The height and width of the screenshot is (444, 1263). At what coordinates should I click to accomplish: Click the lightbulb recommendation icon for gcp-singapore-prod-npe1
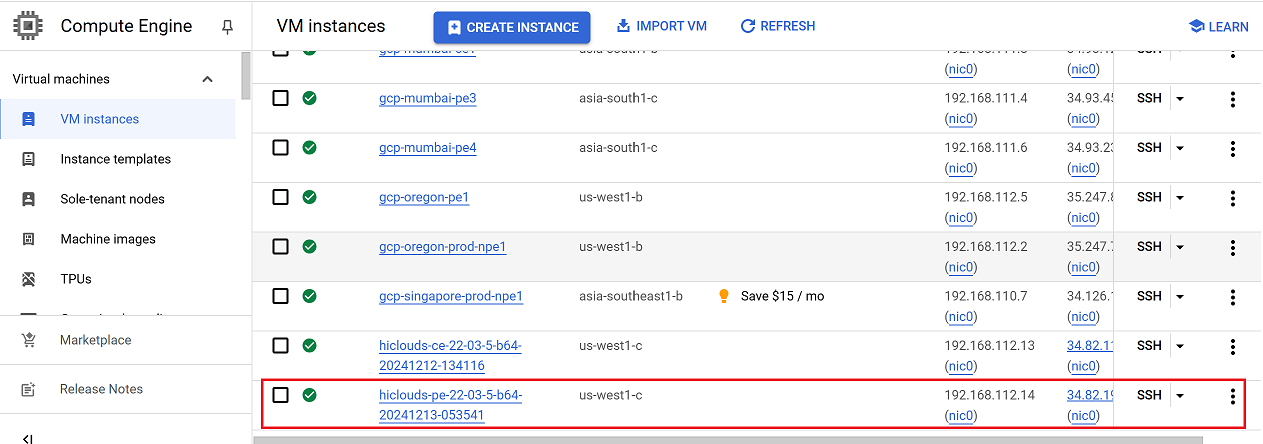click(724, 296)
